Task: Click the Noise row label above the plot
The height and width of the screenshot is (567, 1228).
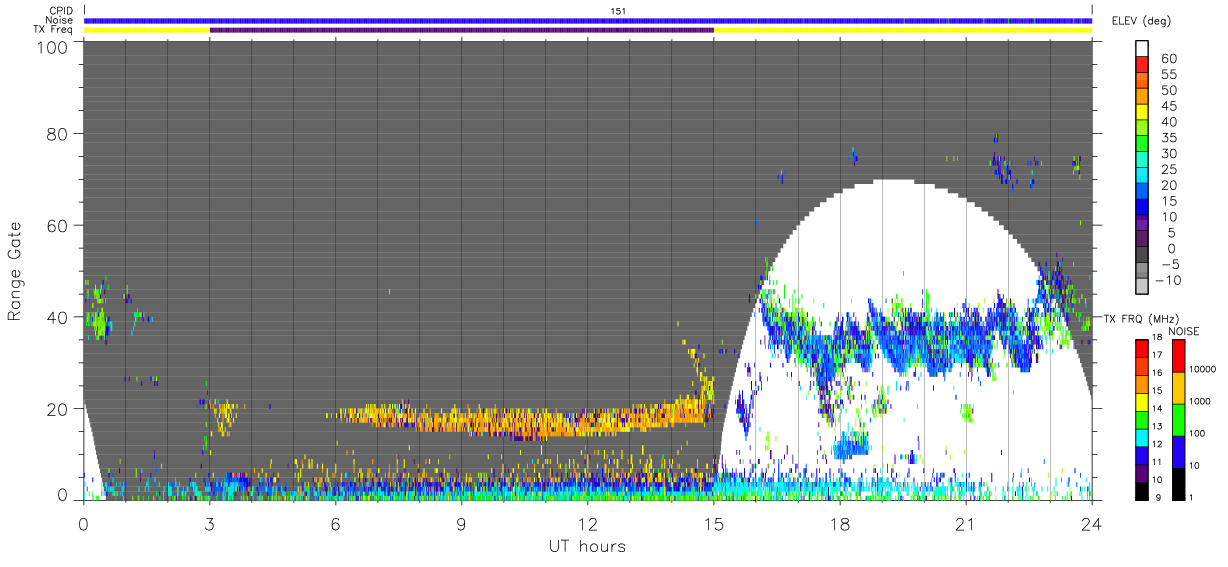Action: point(59,20)
